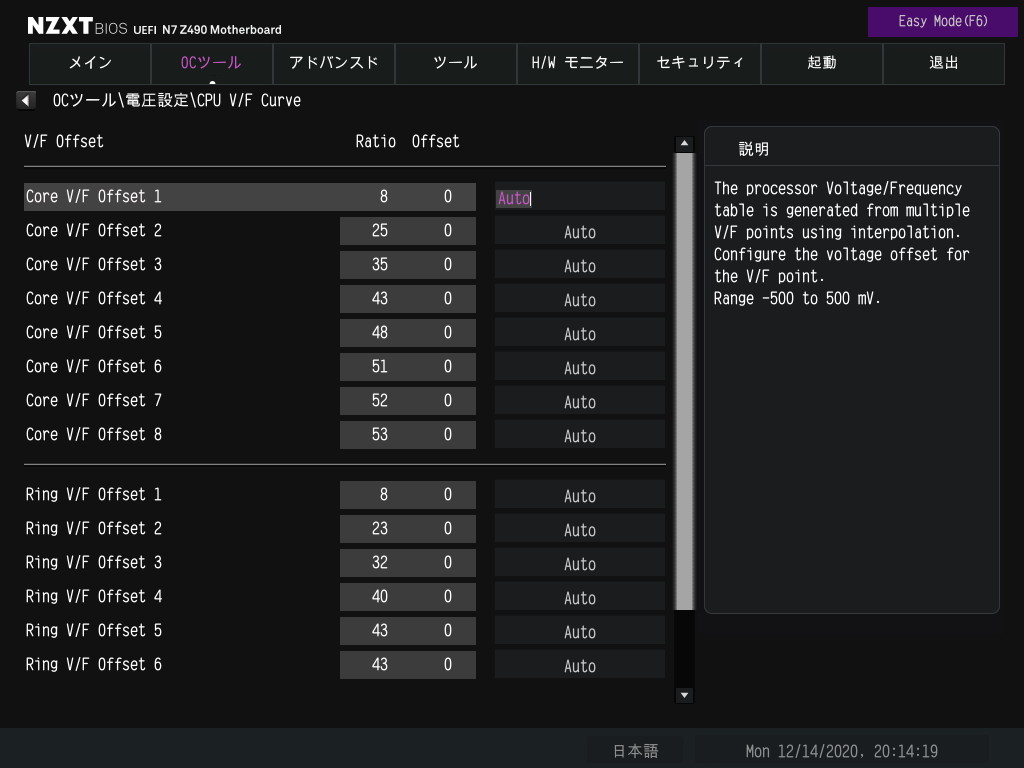The image size is (1024, 768).
Task: Set Ring V/F Offset 2 Auto field
Action: tap(579, 530)
